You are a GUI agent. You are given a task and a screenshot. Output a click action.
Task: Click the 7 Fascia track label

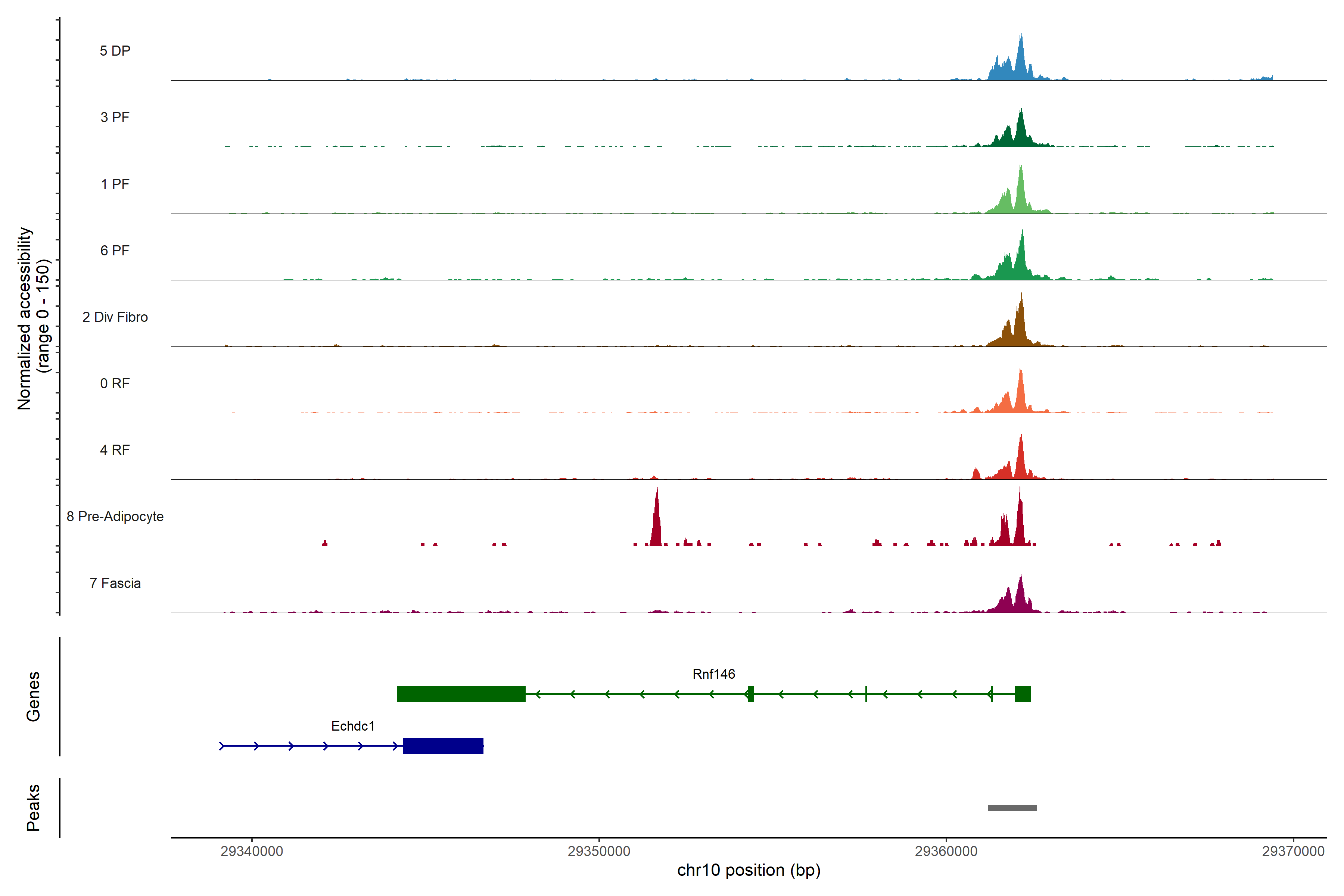click(115, 583)
